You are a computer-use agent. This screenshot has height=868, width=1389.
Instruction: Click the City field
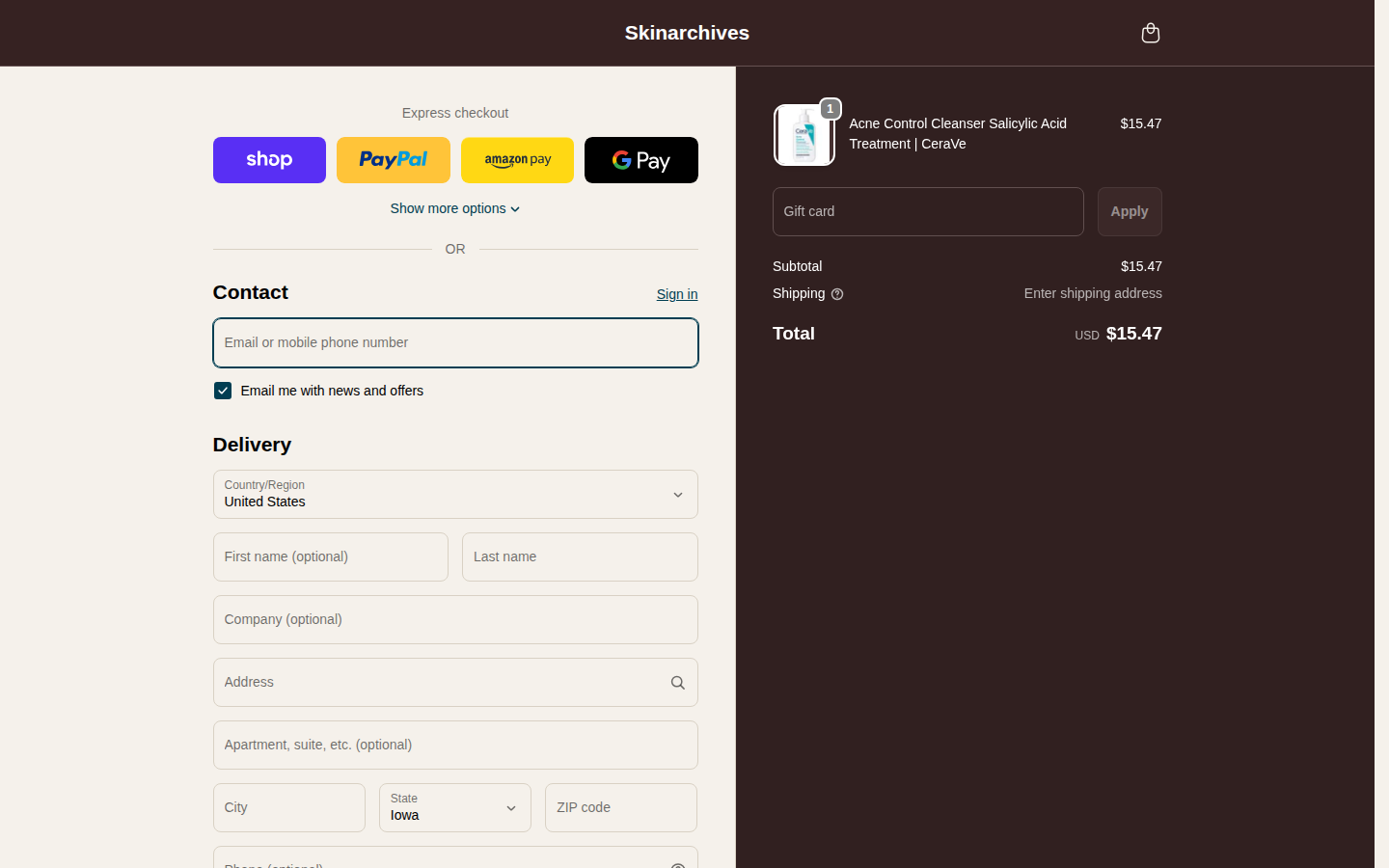pos(289,808)
